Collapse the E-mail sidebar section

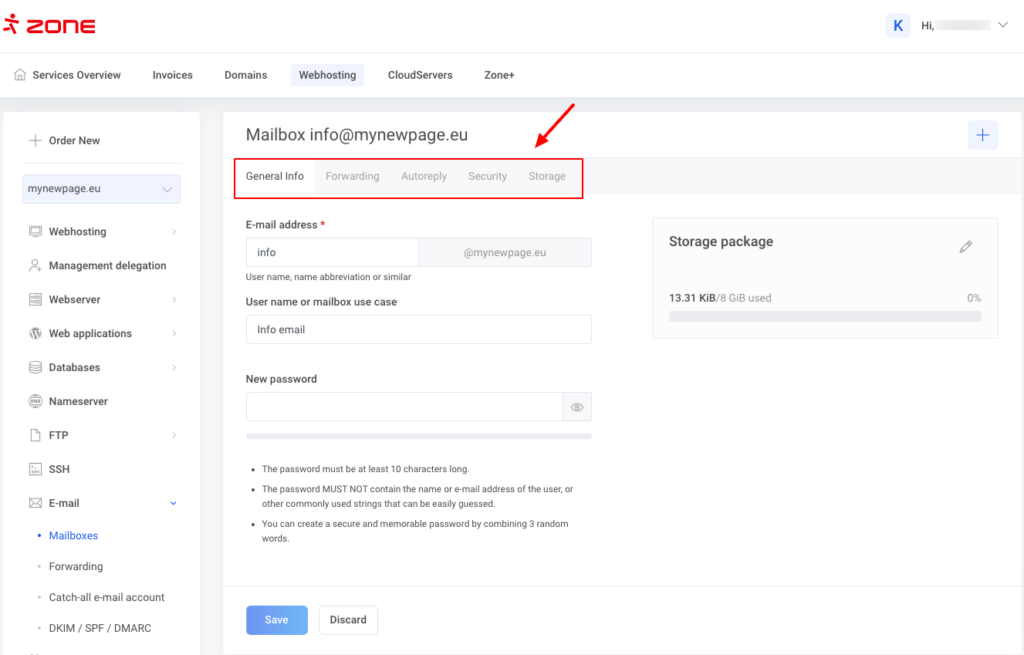click(x=173, y=503)
